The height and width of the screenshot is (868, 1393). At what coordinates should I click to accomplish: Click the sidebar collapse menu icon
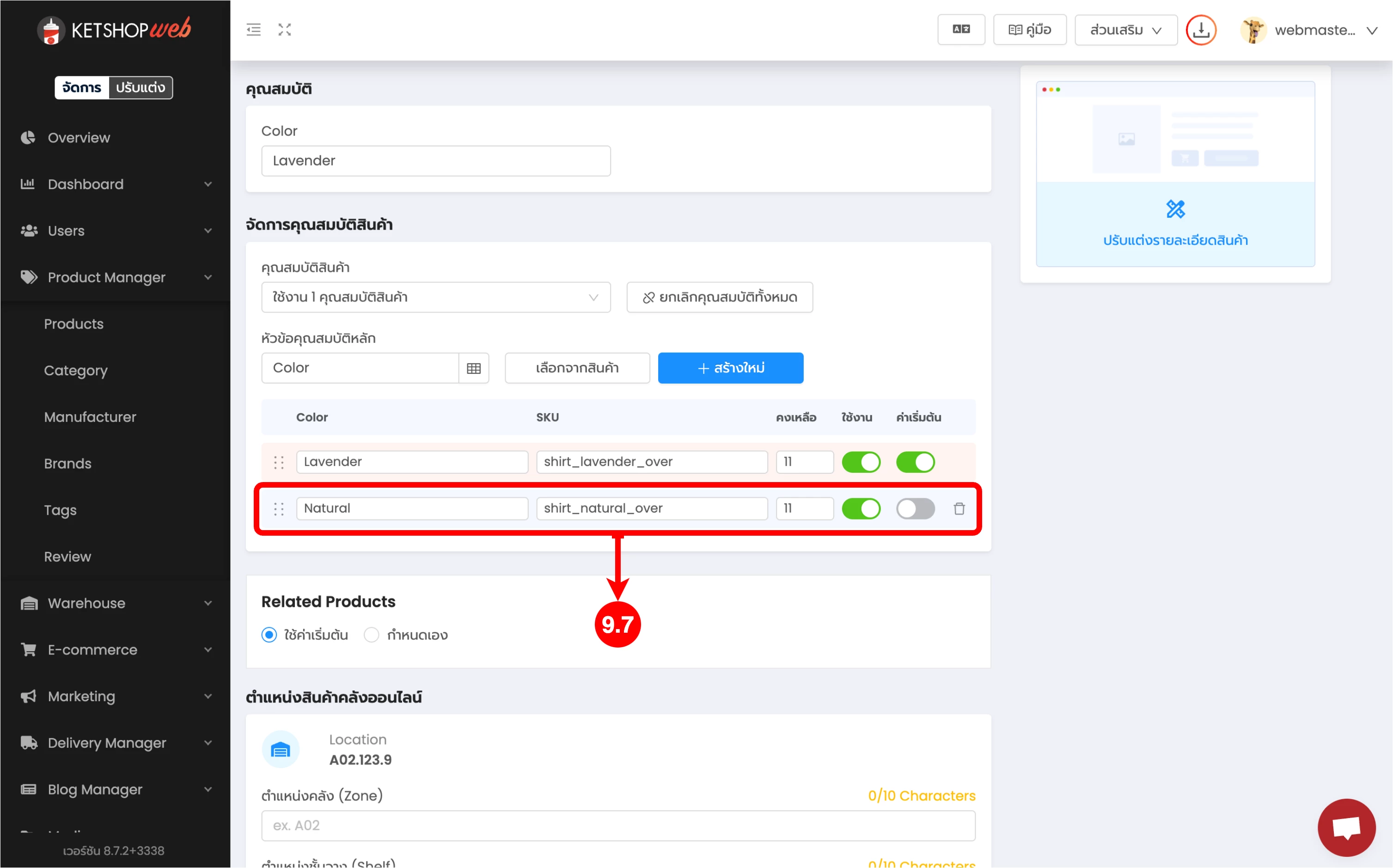[253, 30]
